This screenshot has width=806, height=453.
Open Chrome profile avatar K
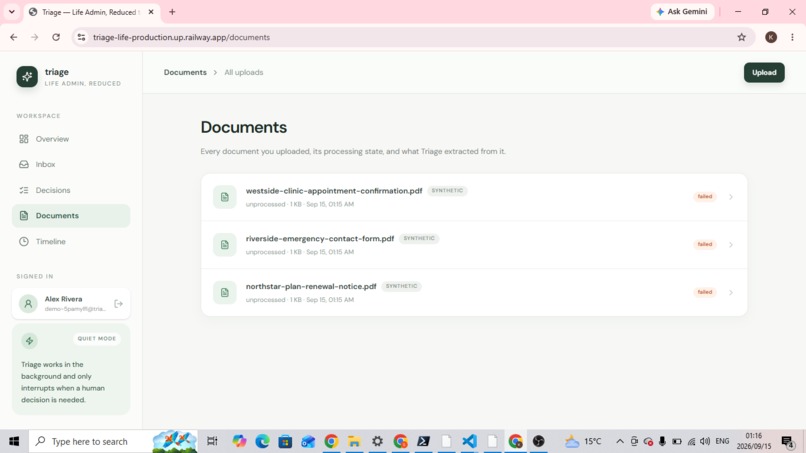771,37
